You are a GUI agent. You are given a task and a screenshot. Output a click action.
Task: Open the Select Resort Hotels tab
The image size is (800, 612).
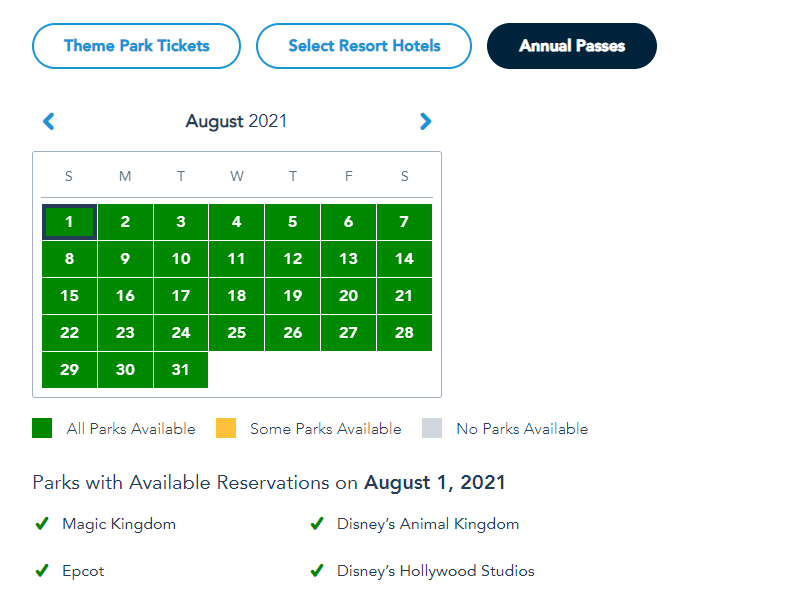364,46
